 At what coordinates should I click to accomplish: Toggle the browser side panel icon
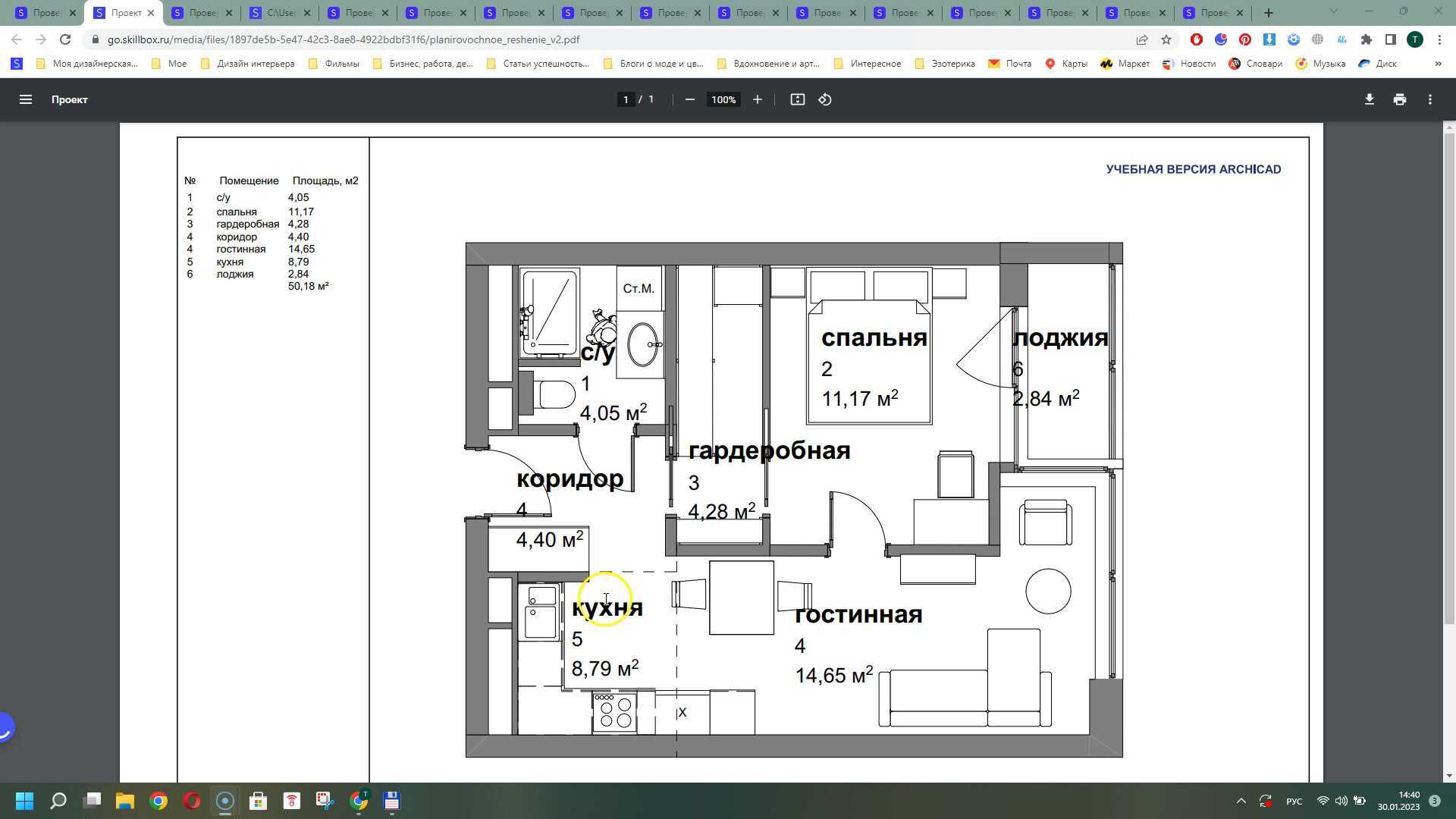[1390, 39]
